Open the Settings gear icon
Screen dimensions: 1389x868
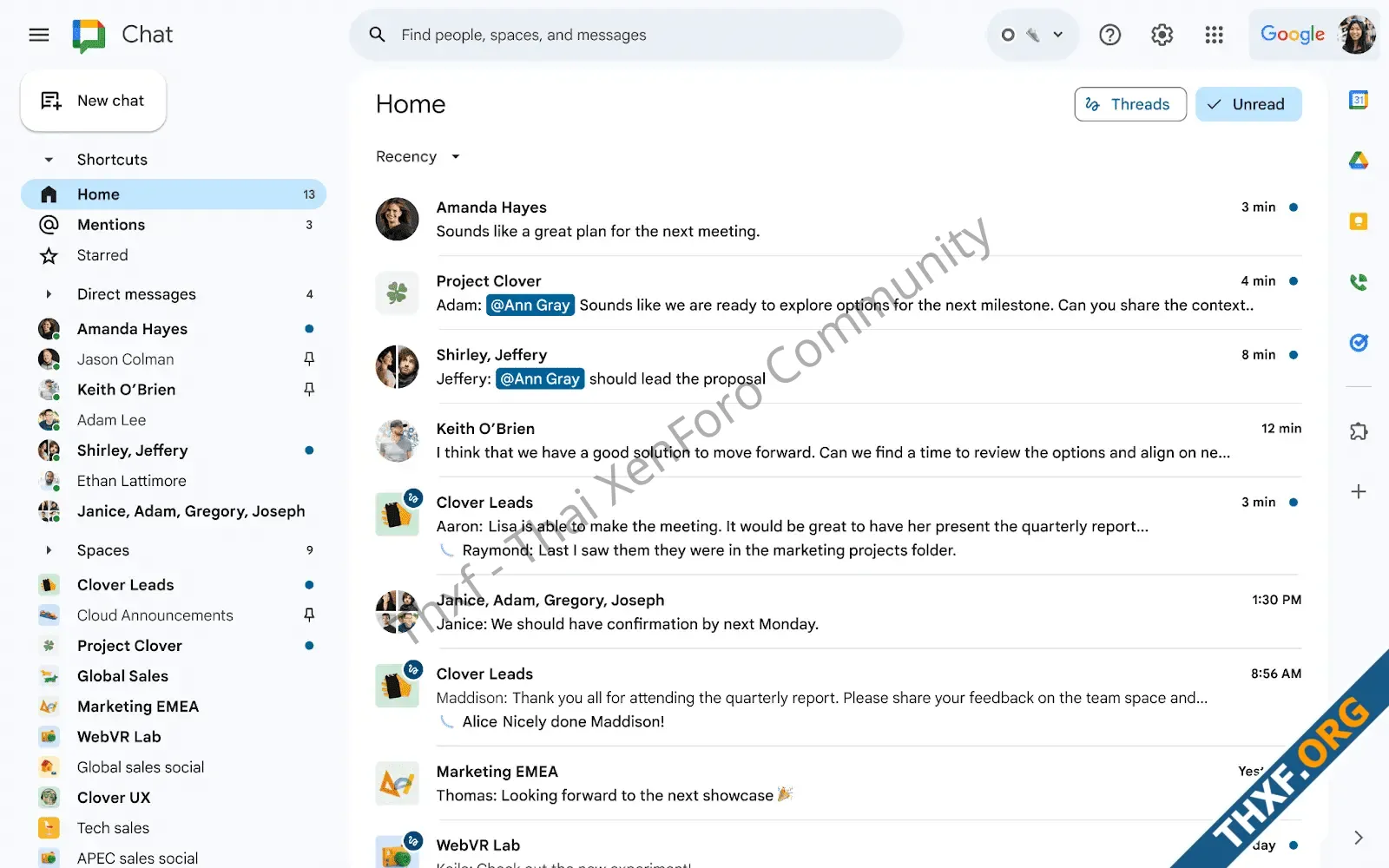pos(1162,35)
